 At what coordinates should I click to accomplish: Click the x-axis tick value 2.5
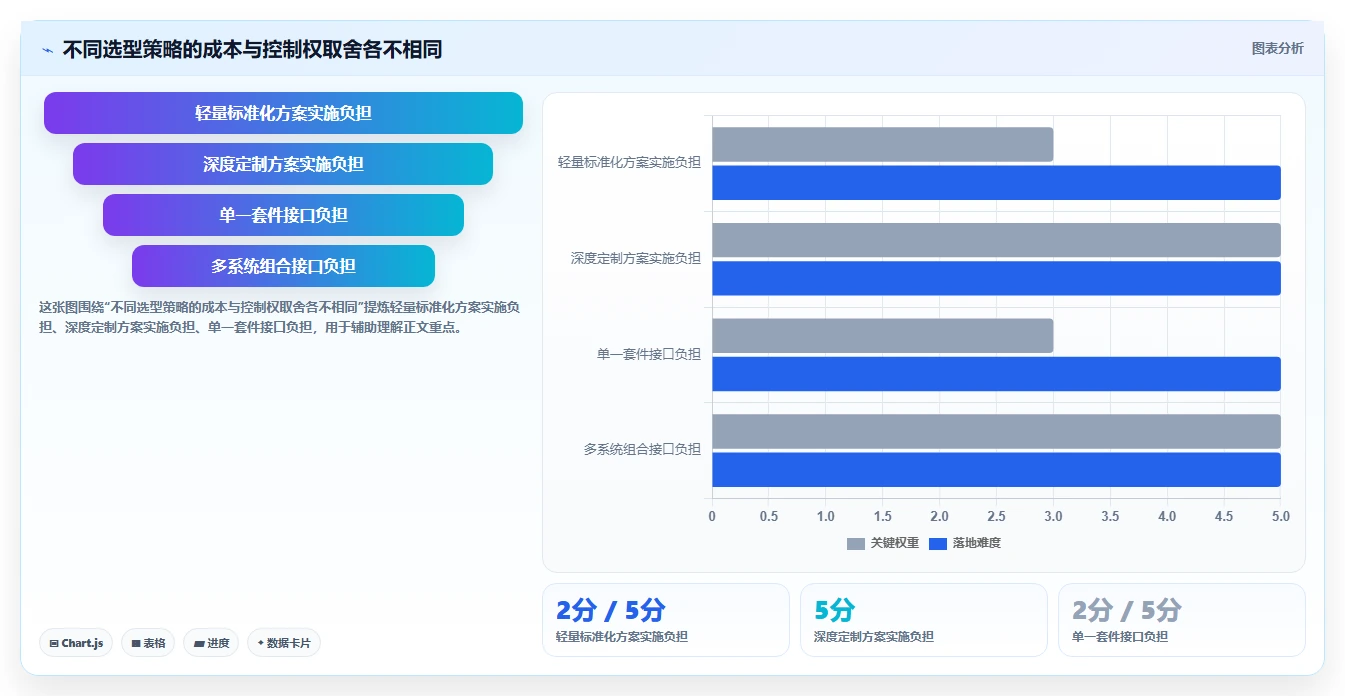pos(996,517)
